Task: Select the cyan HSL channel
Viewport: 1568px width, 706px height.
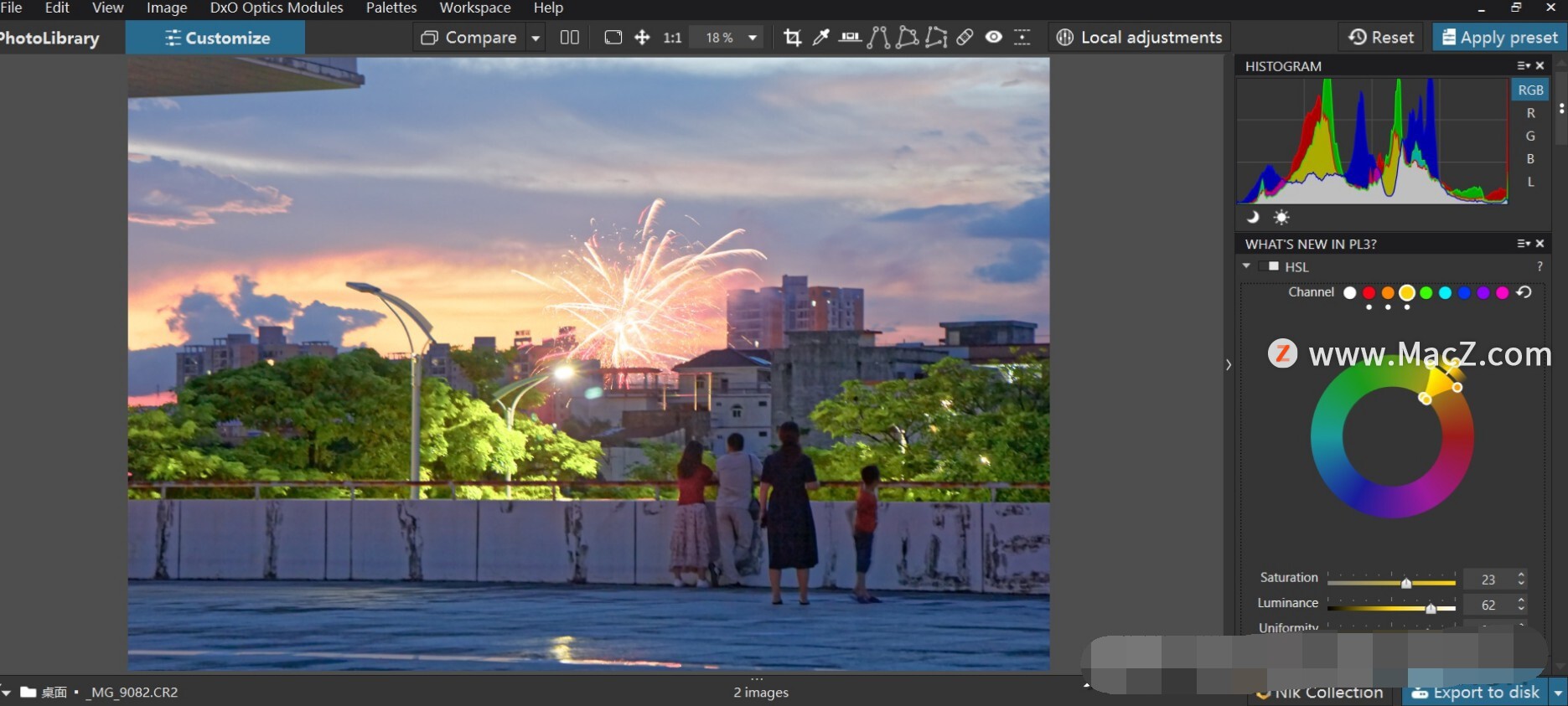Action: click(1446, 292)
